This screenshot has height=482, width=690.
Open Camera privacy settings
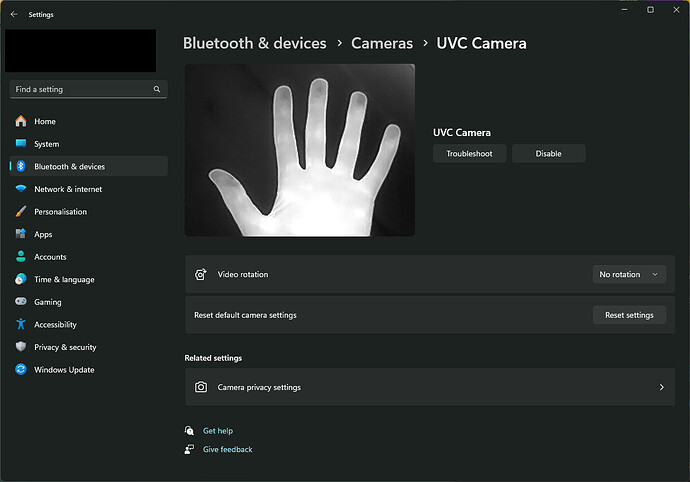click(430, 387)
